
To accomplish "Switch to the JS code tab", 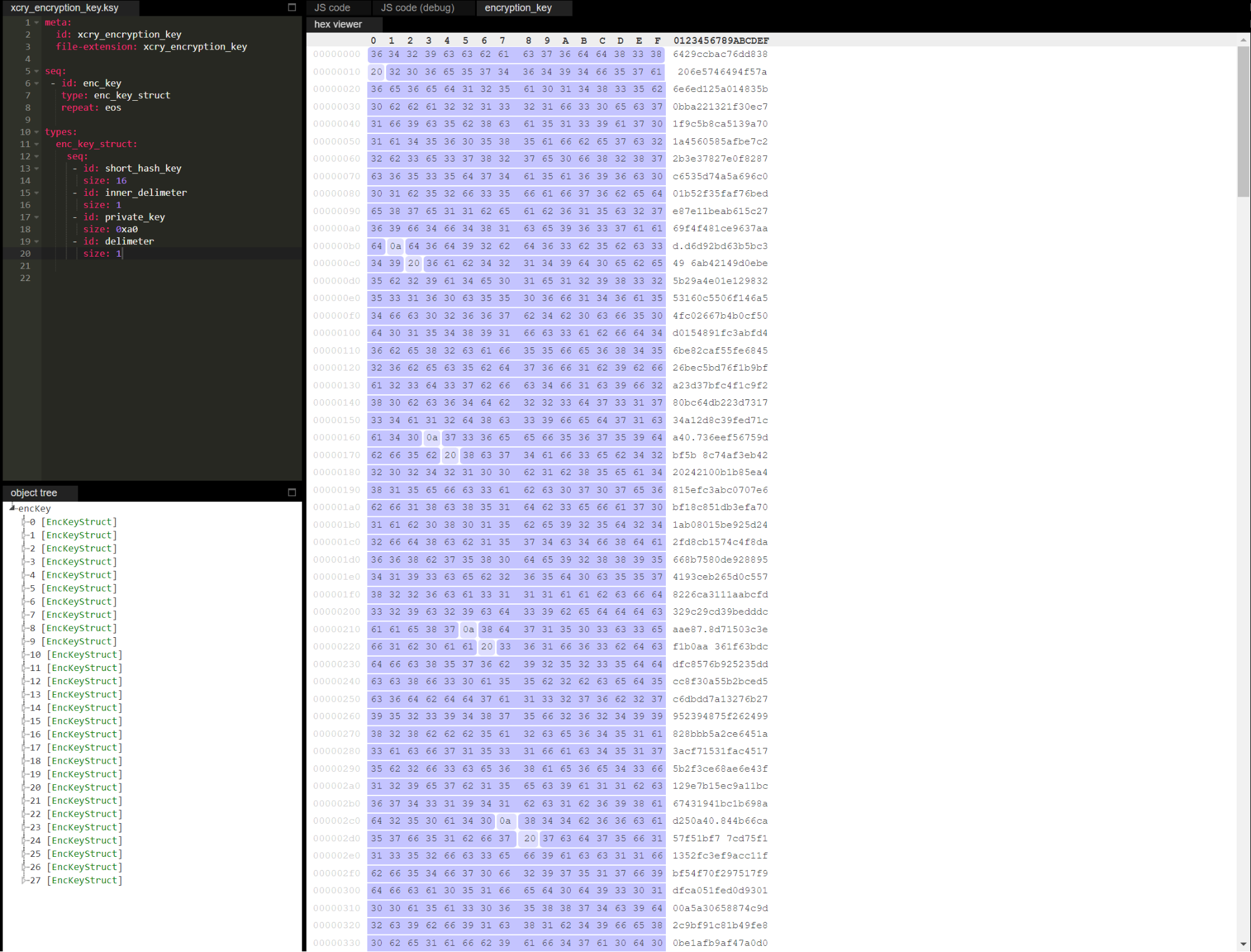I will point(332,8).
